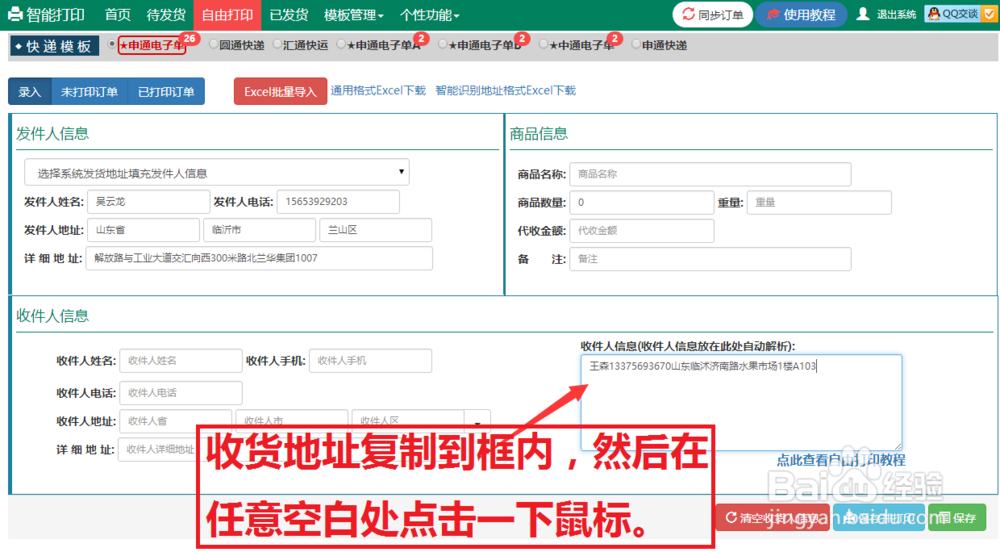Open the 已发货 nav item
This screenshot has width=1000, height=552.
click(288, 15)
